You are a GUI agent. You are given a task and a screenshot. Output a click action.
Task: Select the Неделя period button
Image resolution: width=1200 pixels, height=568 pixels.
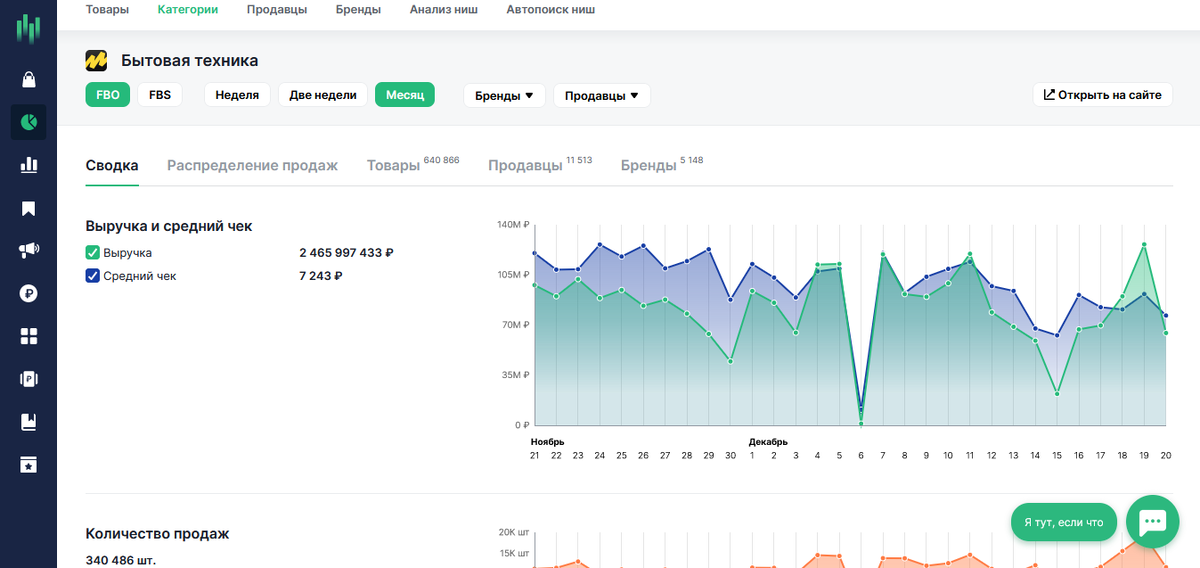click(237, 95)
